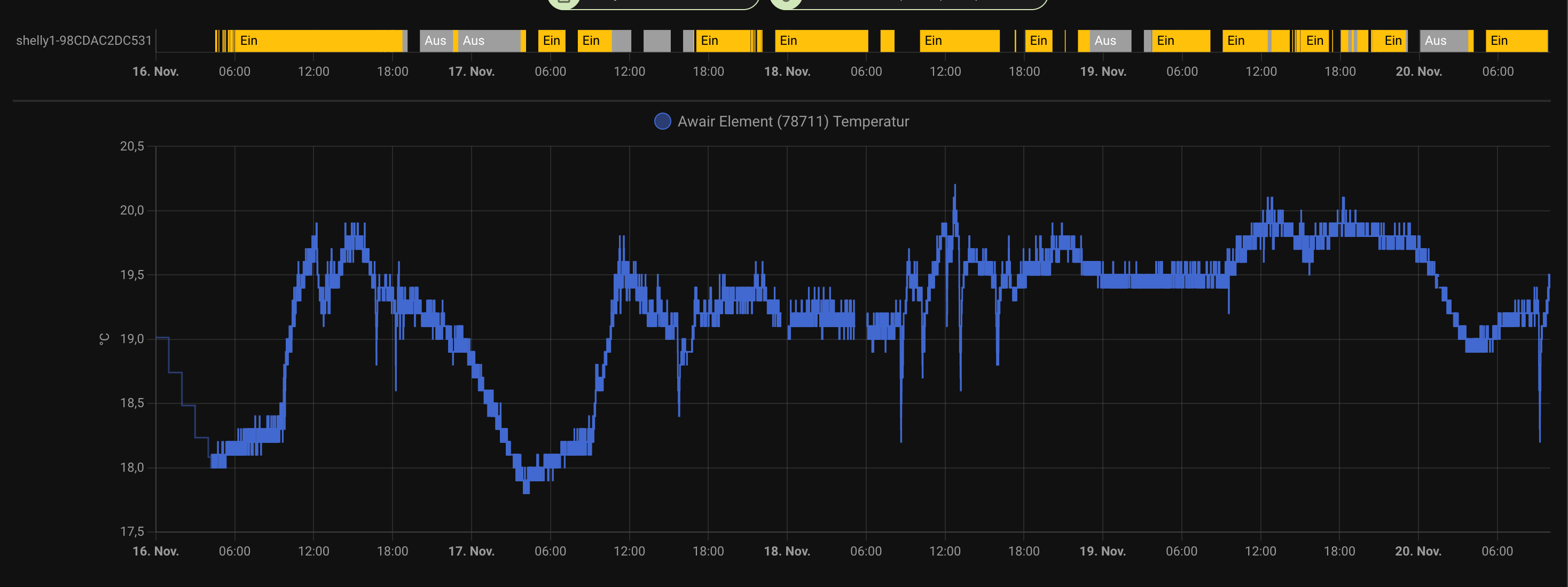Image resolution: width=1568 pixels, height=587 pixels.
Task: Click the Awair Element (78711) Temperatur legend label
Action: (793, 122)
